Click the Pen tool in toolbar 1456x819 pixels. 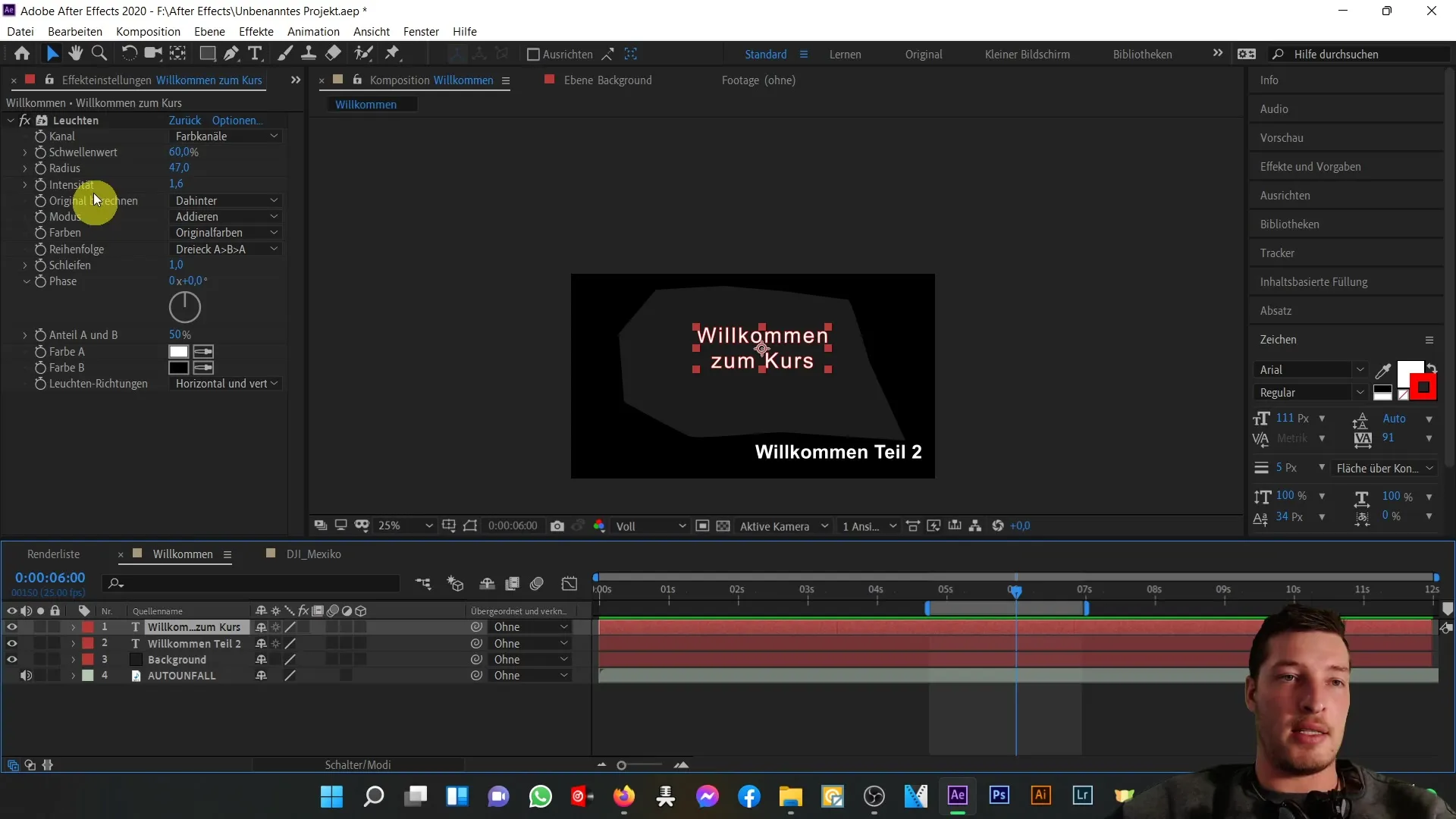pyautogui.click(x=231, y=53)
